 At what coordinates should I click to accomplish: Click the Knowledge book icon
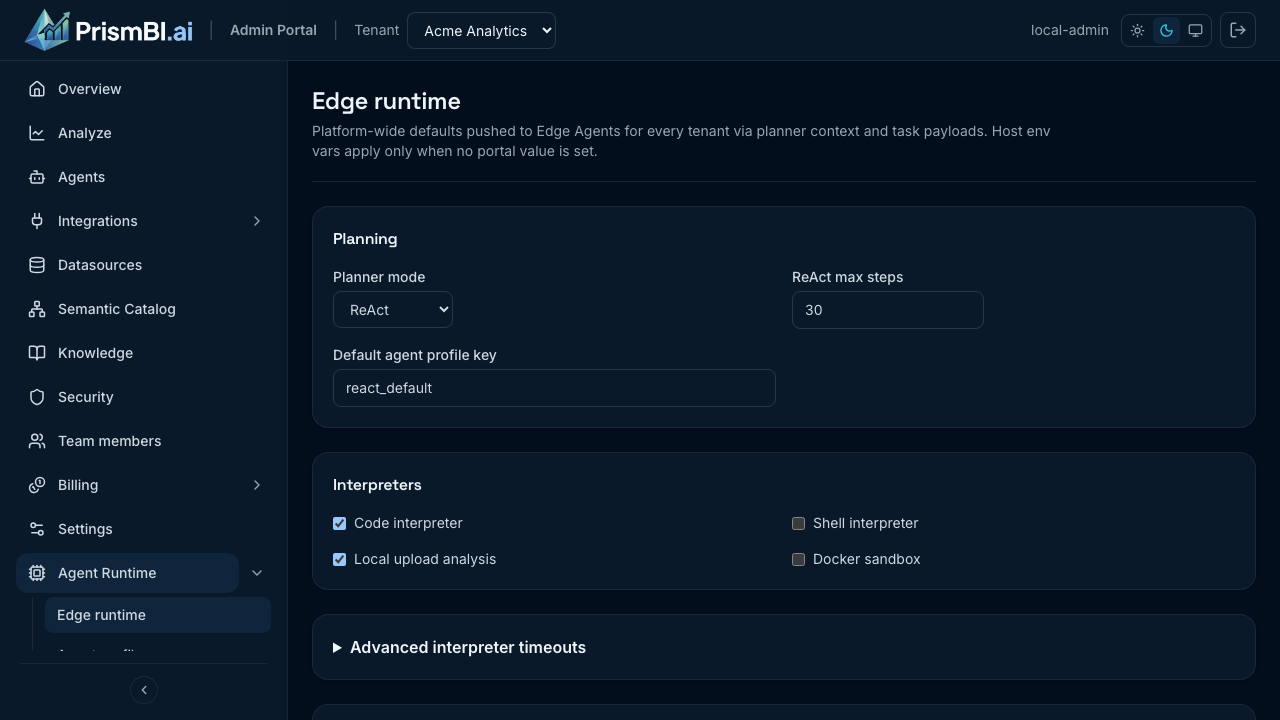click(x=37, y=353)
